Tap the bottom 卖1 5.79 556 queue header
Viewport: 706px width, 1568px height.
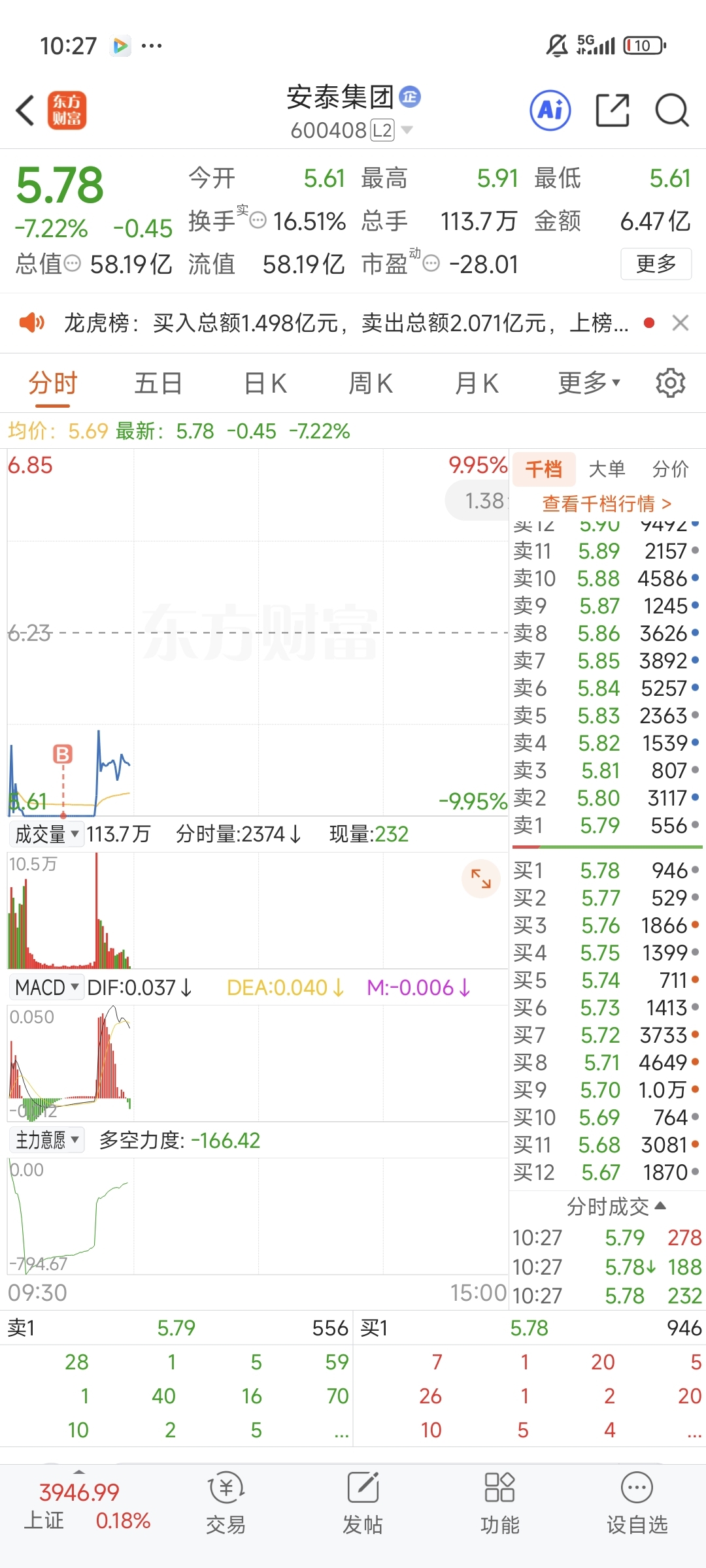point(178,1328)
